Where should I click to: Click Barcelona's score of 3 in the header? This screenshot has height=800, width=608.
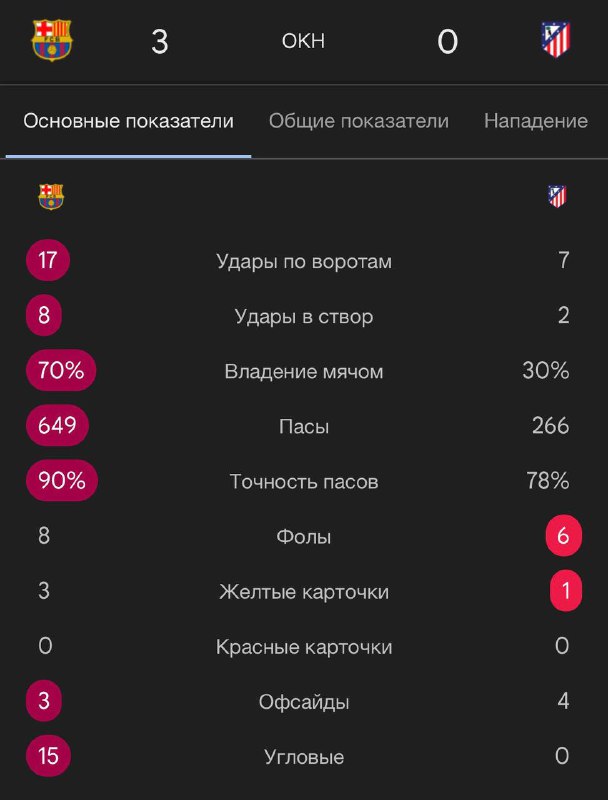point(160,42)
